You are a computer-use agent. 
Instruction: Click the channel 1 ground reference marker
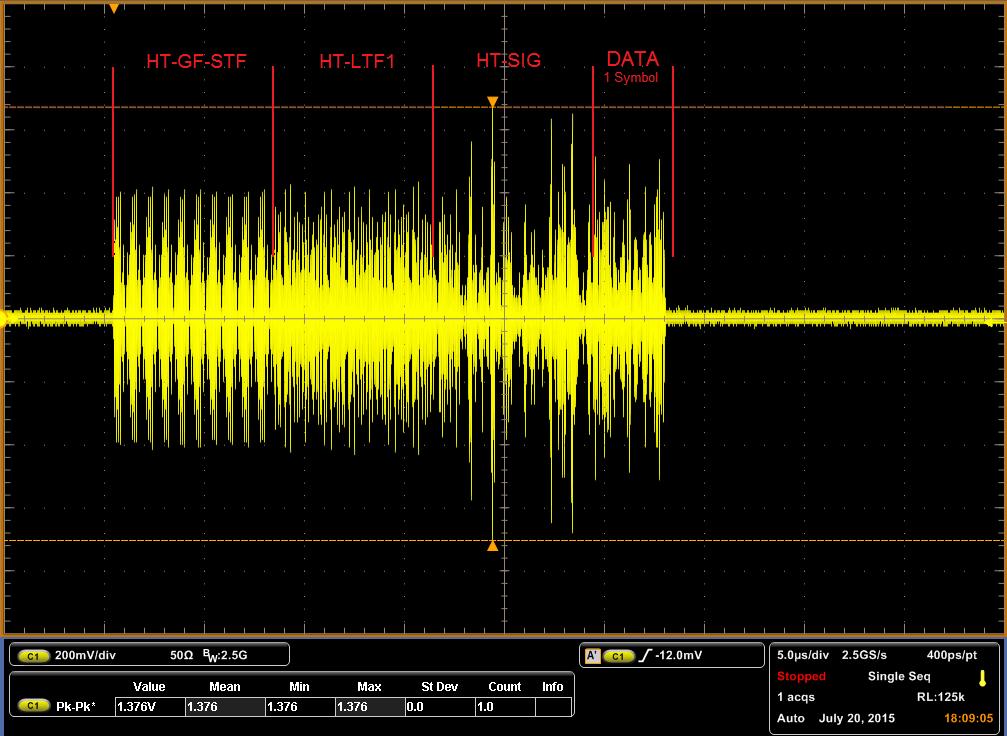4,317
